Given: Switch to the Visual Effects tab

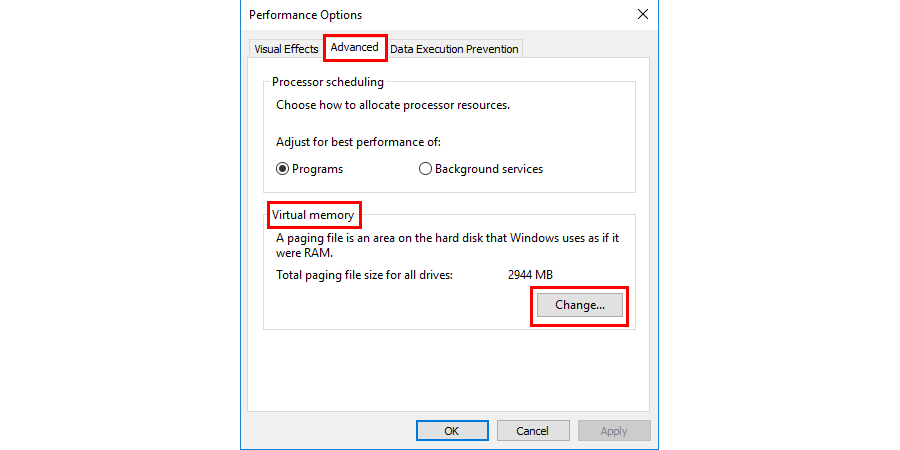Looking at the screenshot, I should [286, 49].
